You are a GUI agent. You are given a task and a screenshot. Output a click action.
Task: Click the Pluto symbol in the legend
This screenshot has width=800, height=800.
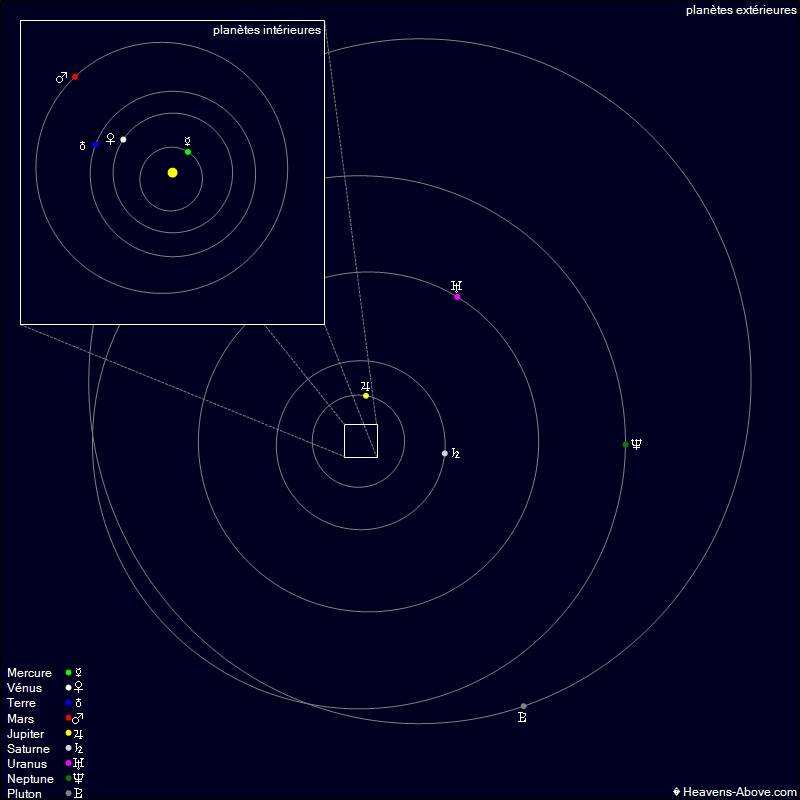click(x=79, y=794)
